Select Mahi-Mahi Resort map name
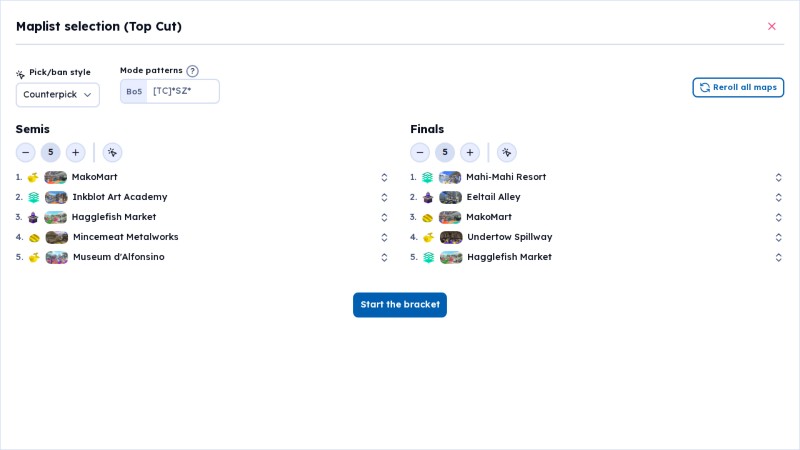Screen dimensions: 800x450 click(506, 177)
